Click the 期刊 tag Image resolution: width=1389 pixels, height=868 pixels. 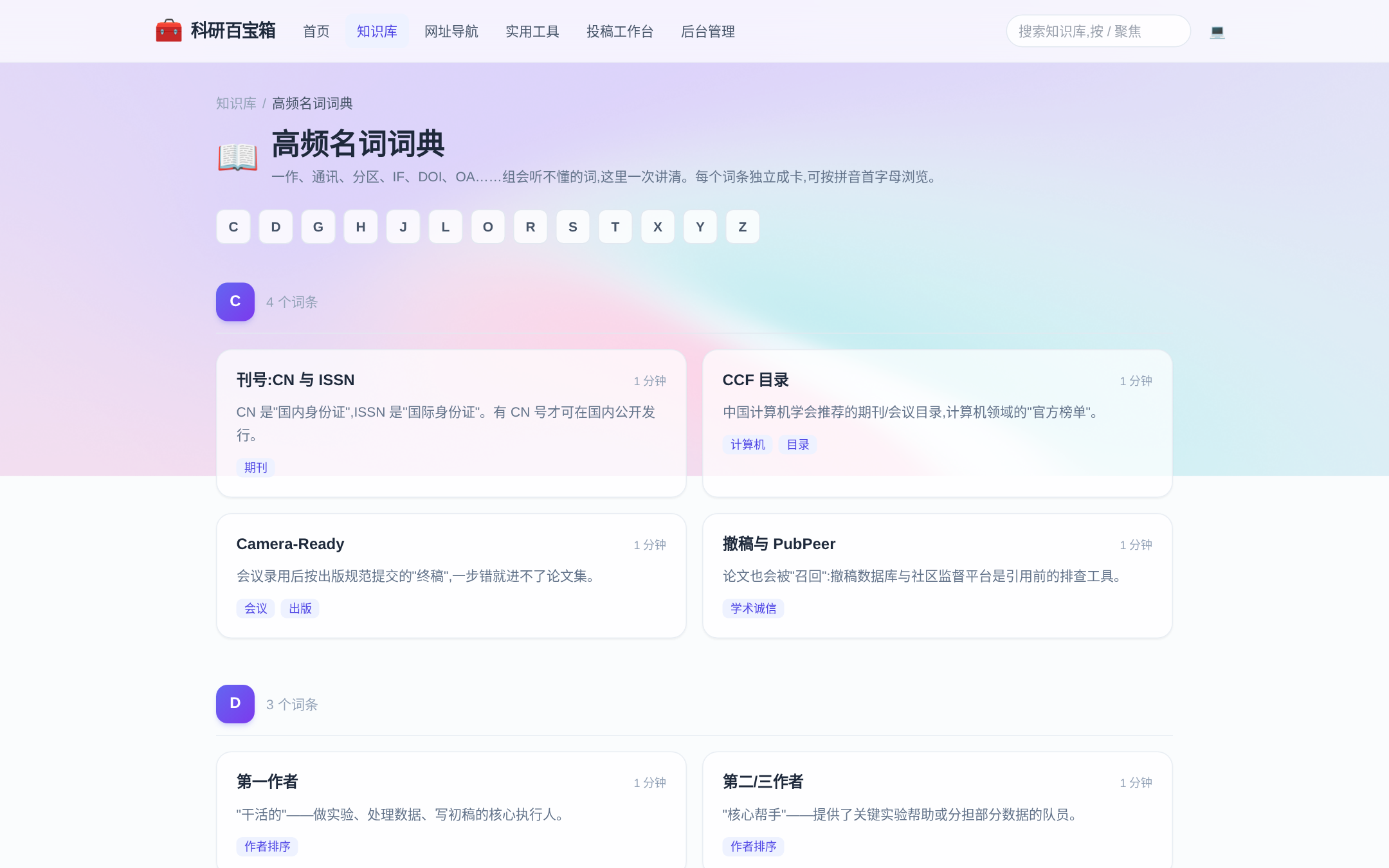256,467
